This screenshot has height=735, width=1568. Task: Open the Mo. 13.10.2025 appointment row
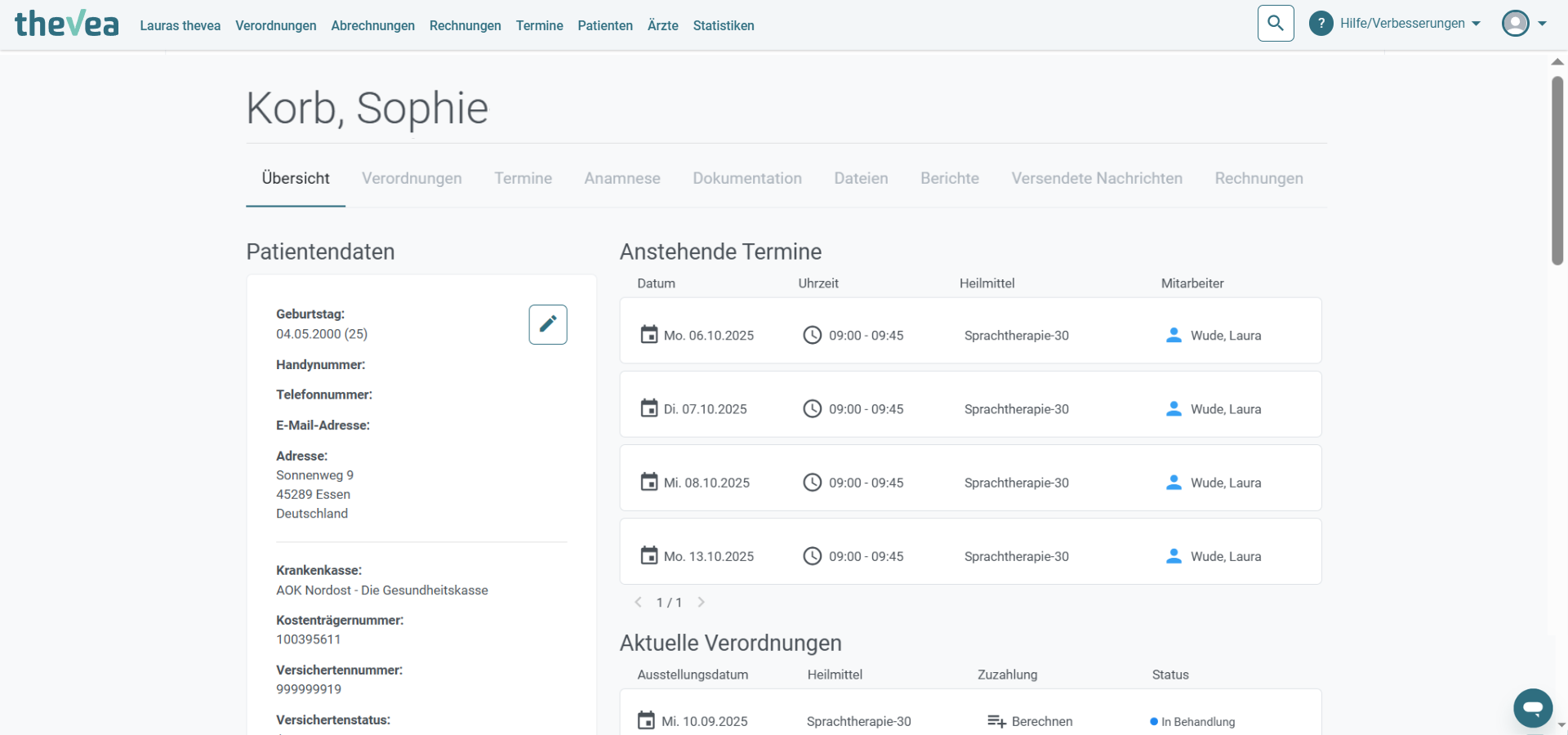970,555
